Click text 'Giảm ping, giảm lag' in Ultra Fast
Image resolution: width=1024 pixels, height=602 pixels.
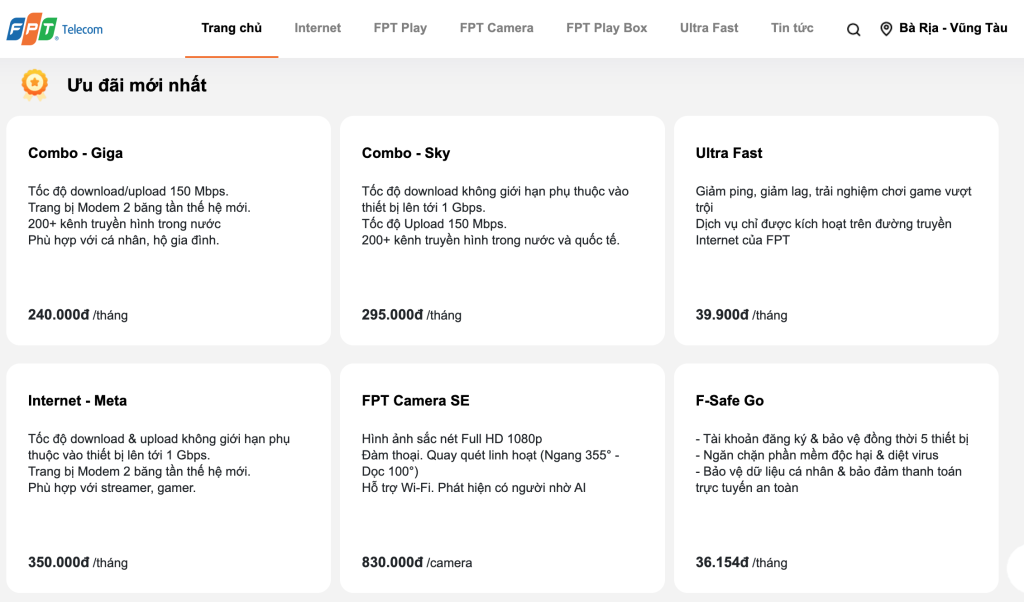click(751, 191)
